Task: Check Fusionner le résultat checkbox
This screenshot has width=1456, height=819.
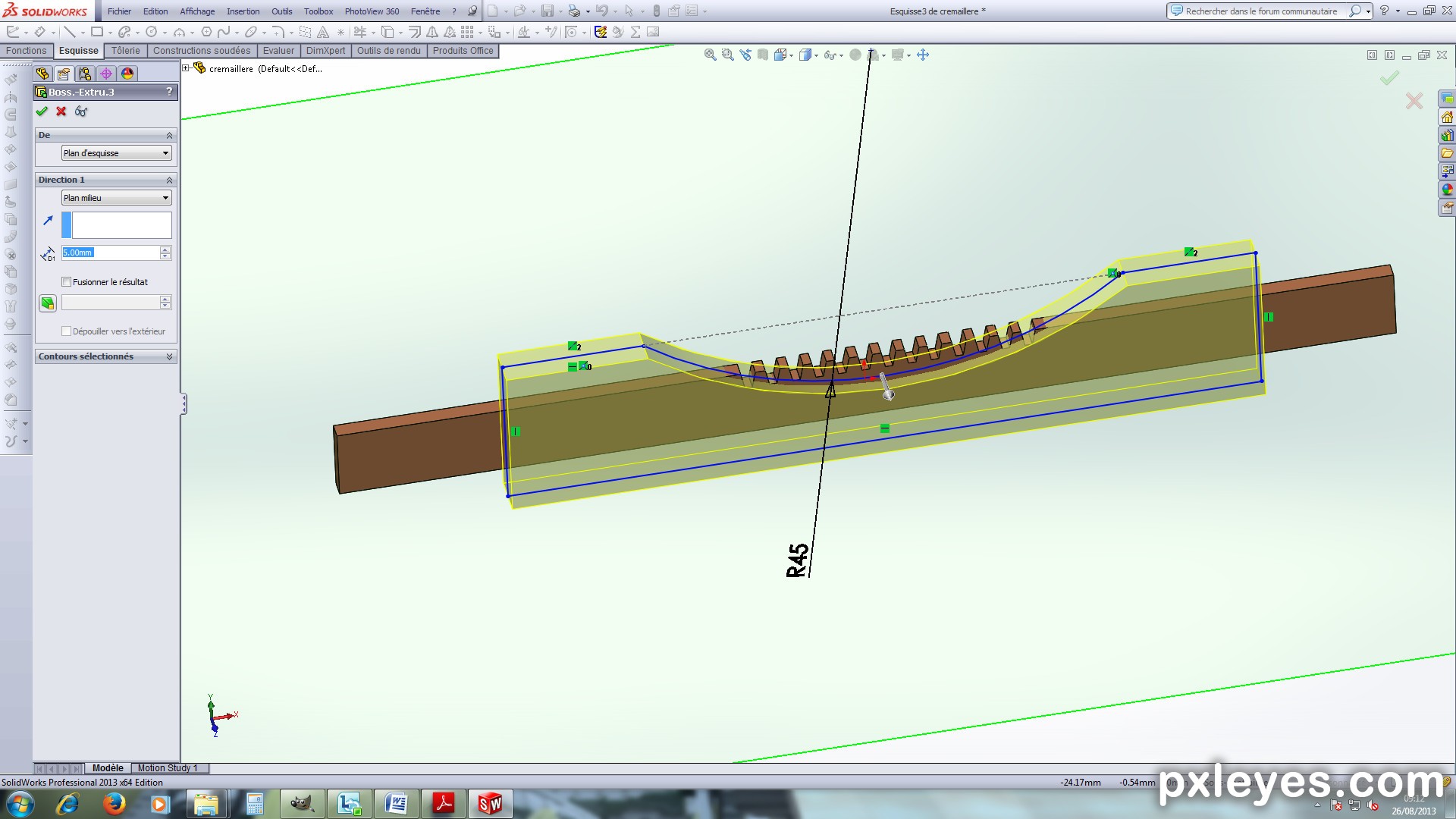Action: click(67, 282)
